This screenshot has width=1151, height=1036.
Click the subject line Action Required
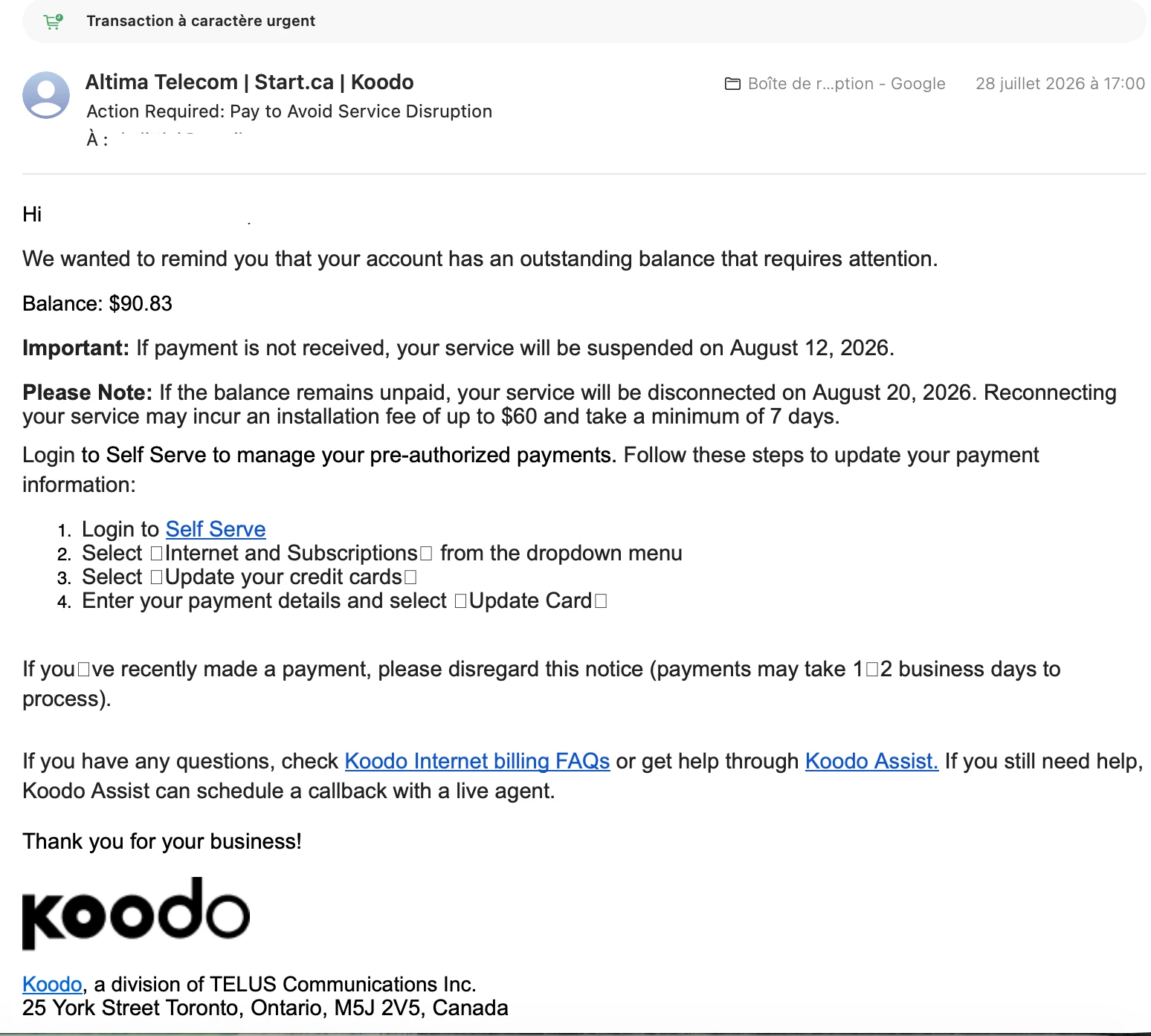289,111
